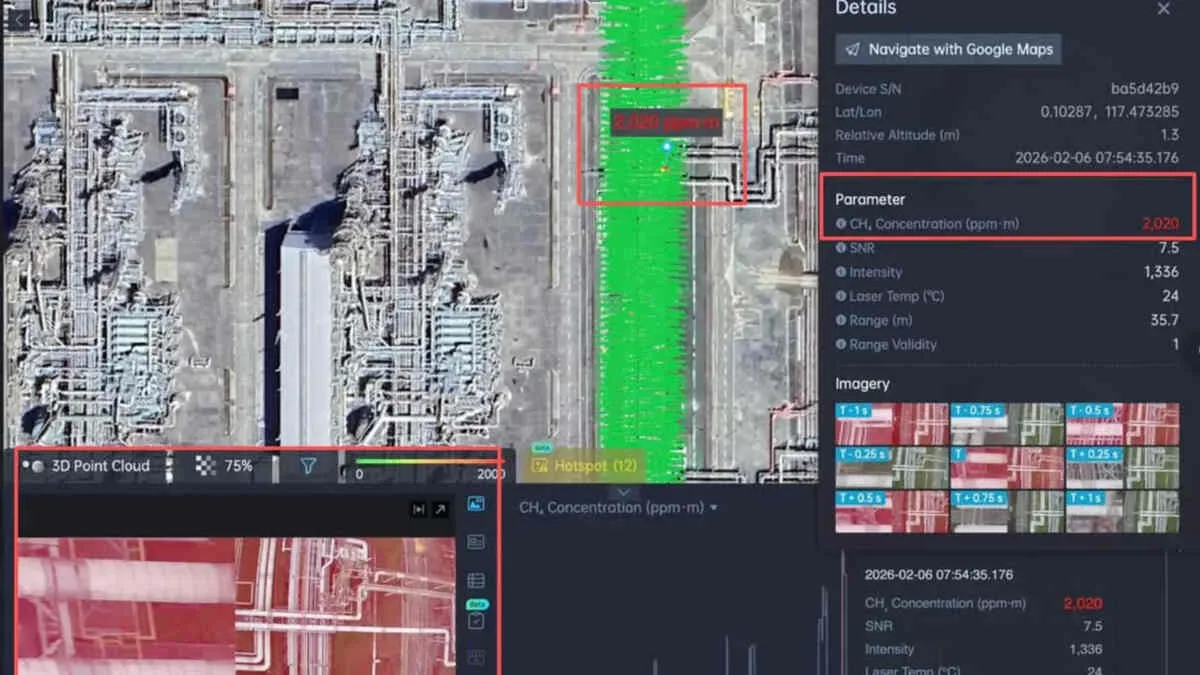1200x675 pixels.
Task: Select the image-with-details sidebar icon
Action: pyautogui.click(x=476, y=542)
